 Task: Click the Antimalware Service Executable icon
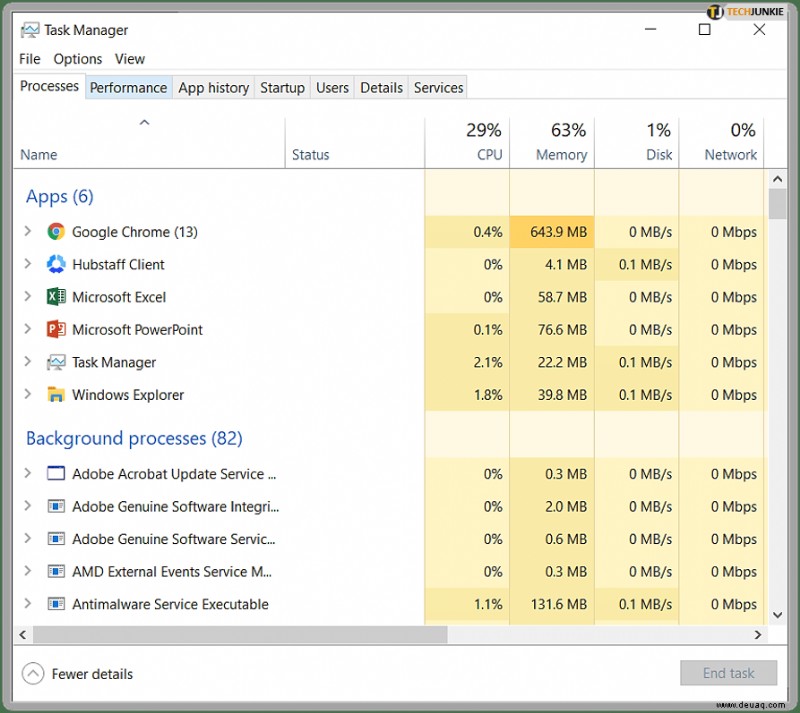[x=56, y=604]
